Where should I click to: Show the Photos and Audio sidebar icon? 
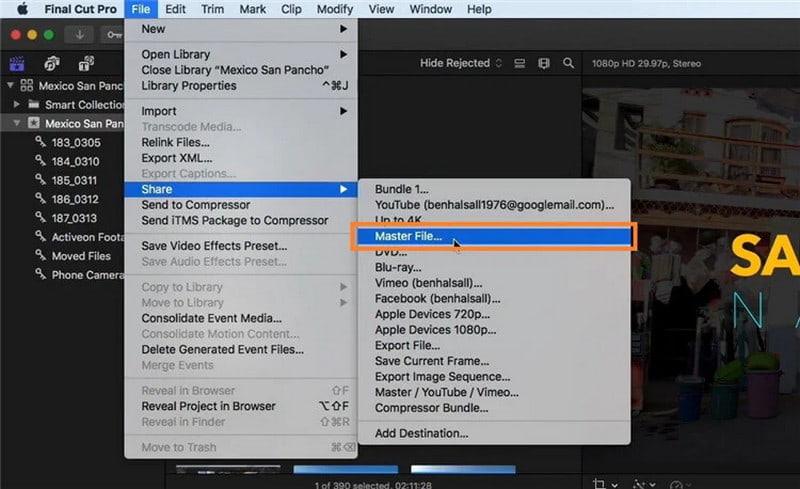pyautogui.click(x=52, y=63)
